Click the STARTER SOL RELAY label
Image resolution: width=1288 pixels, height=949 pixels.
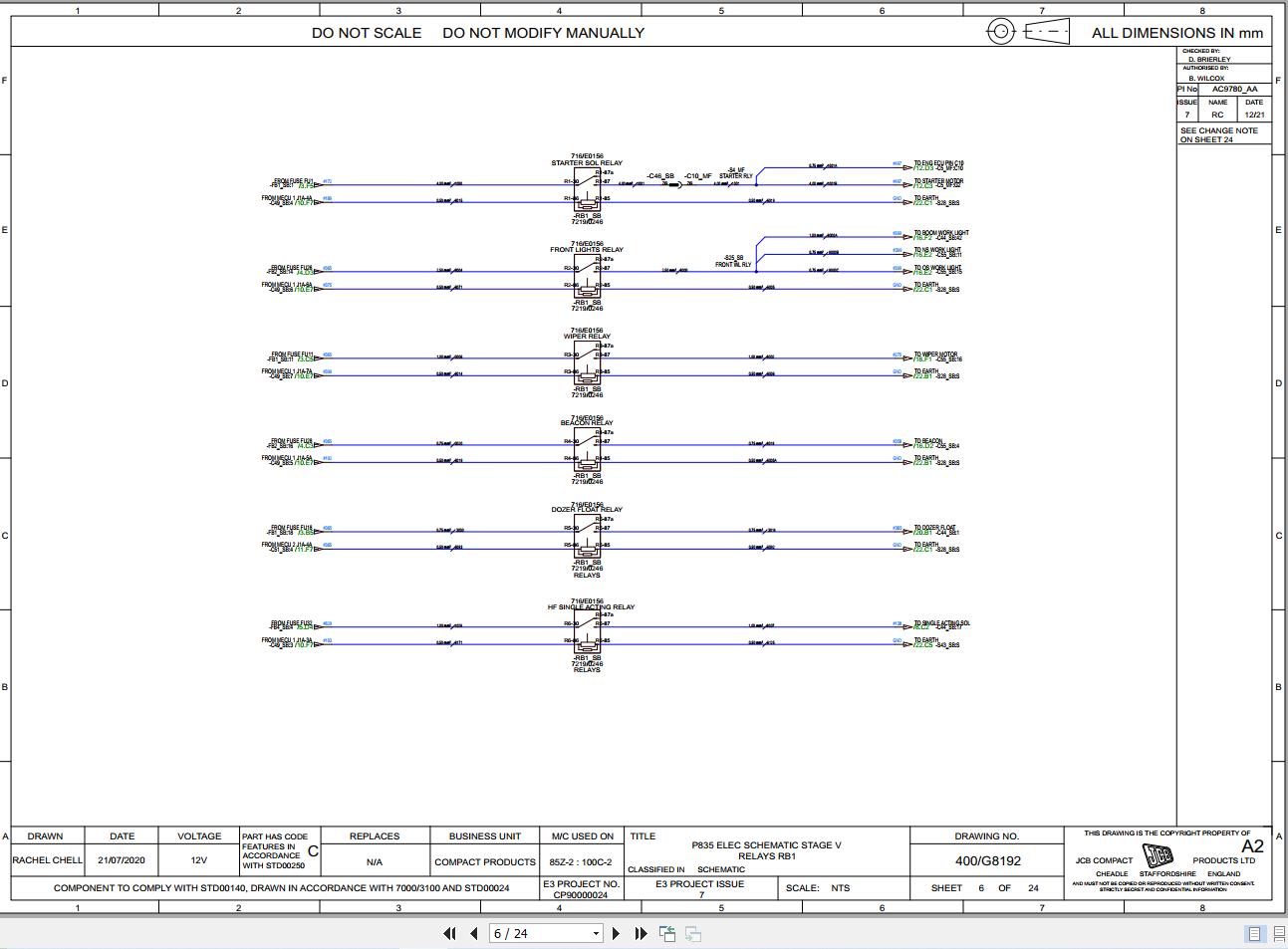pos(587,163)
